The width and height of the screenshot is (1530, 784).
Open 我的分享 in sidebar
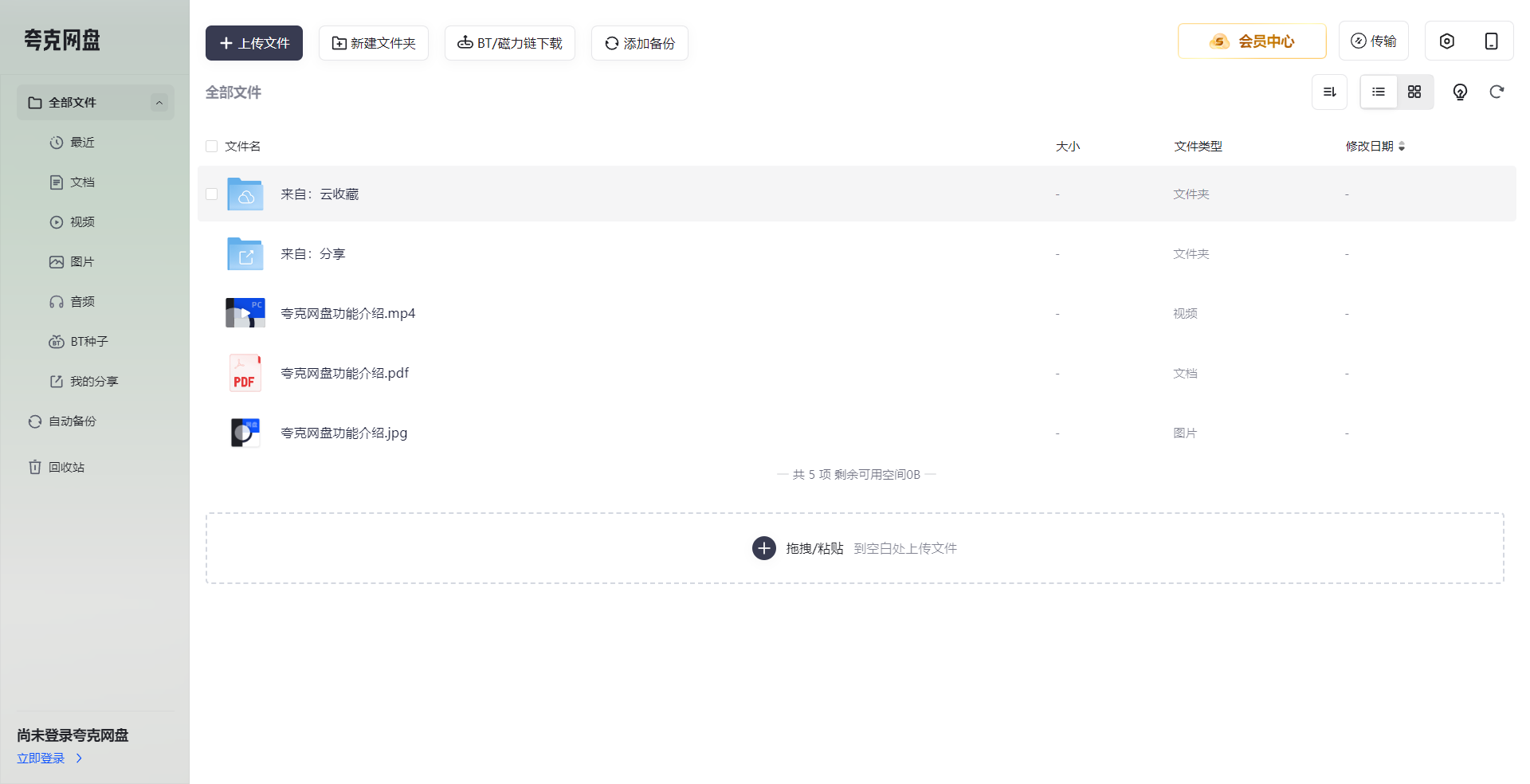point(94,382)
